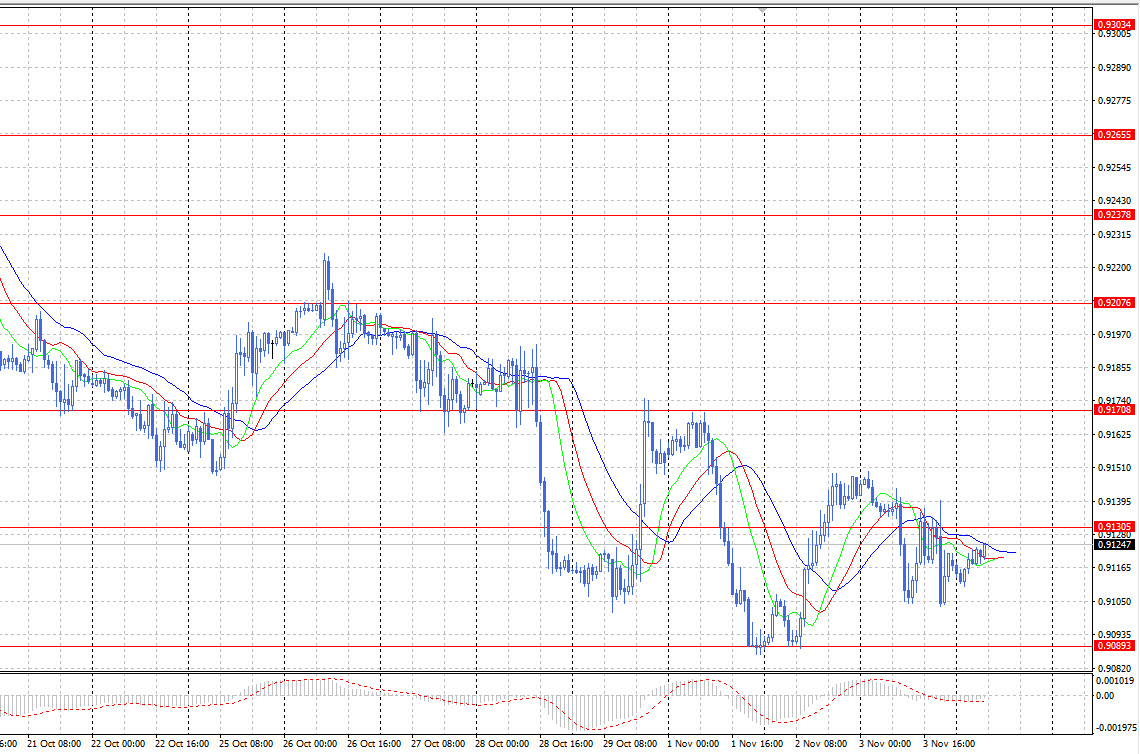Click the 0.91970 price scale value
This screenshot has width=1140, height=754.
(1115, 334)
